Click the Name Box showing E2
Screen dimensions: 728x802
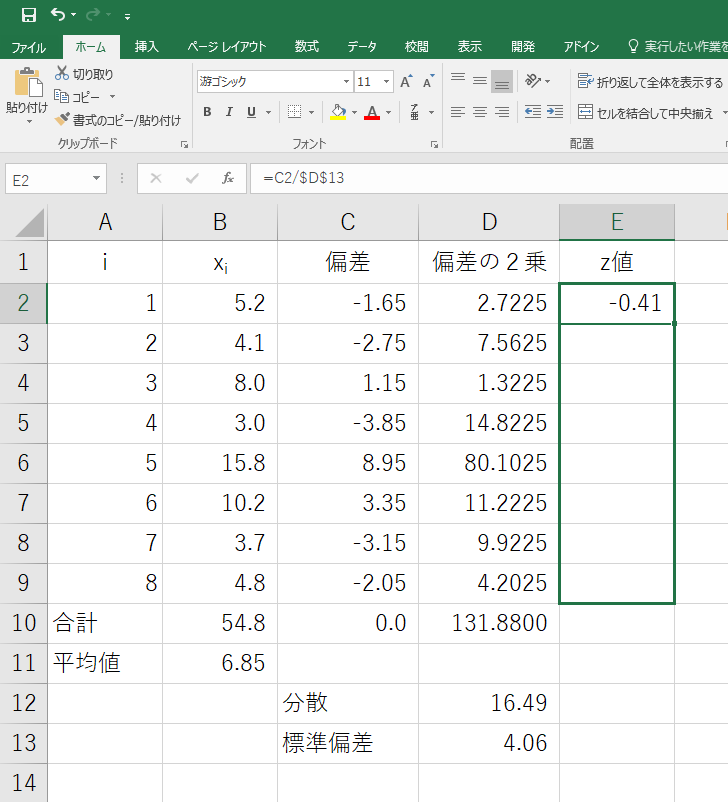click(x=49, y=179)
